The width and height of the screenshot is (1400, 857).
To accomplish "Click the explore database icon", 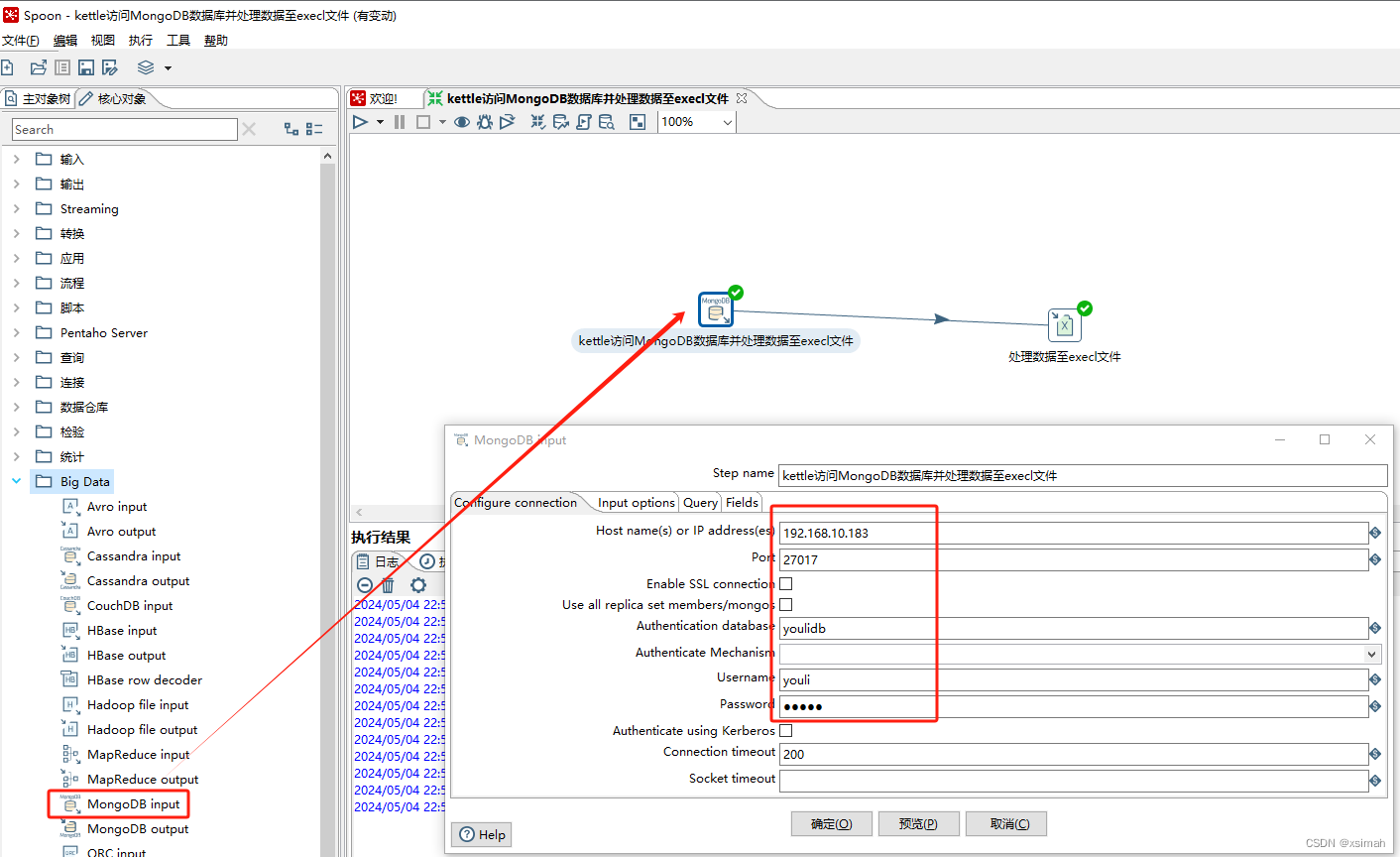I will click(607, 122).
